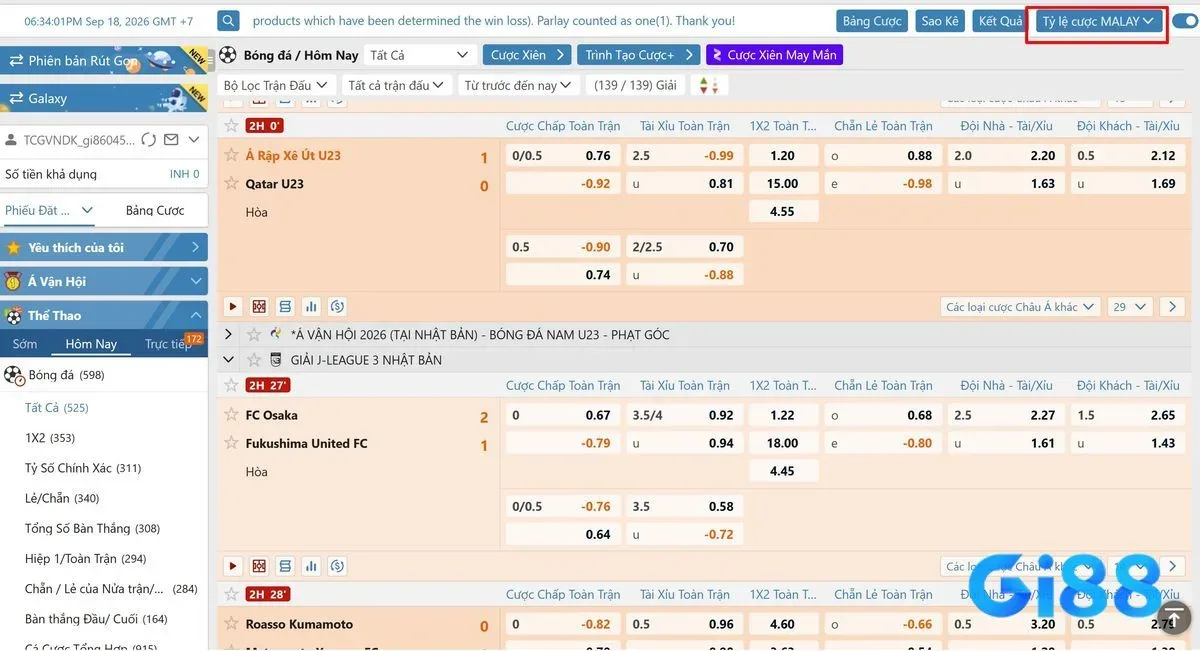The height and width of the screenshot is (651, 1200).
Task: Open the Á Vận Hội sidebar menu
Action: [104, 282]
